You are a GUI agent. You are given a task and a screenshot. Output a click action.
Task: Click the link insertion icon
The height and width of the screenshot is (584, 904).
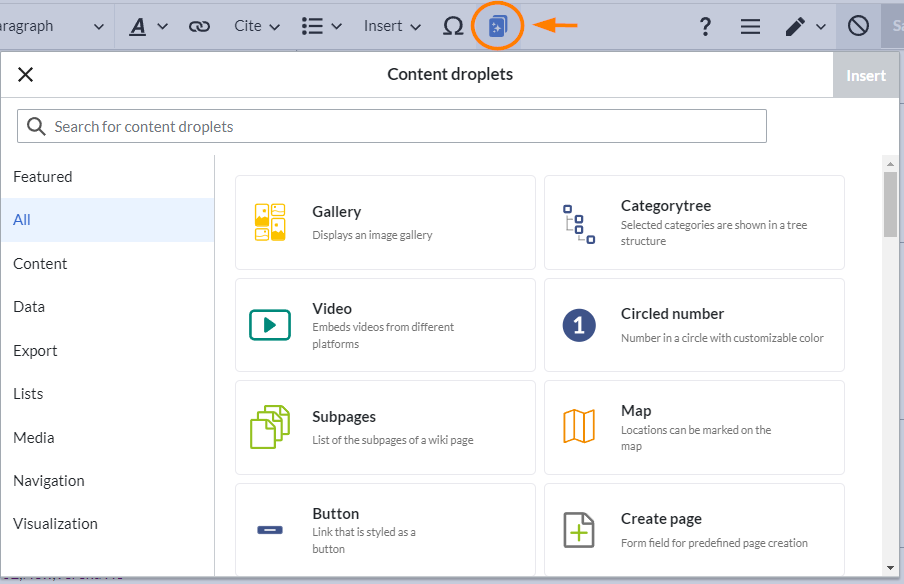199,26
